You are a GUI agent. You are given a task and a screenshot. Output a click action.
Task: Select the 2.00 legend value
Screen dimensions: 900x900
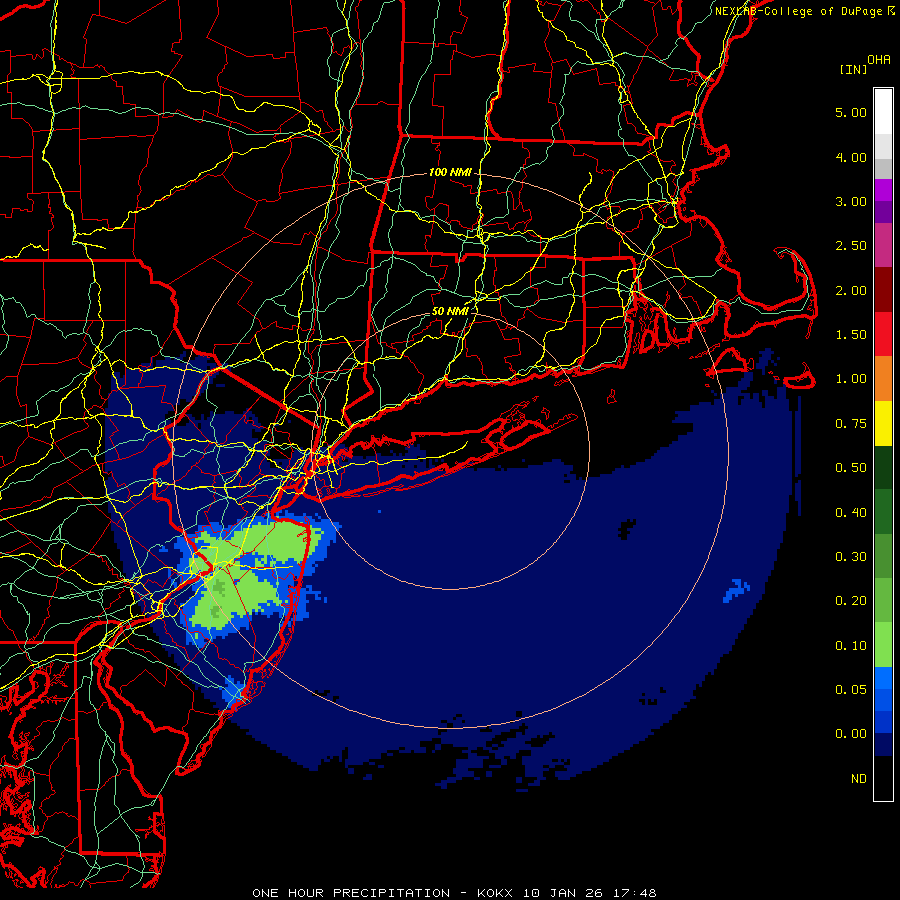click(851, 290)
